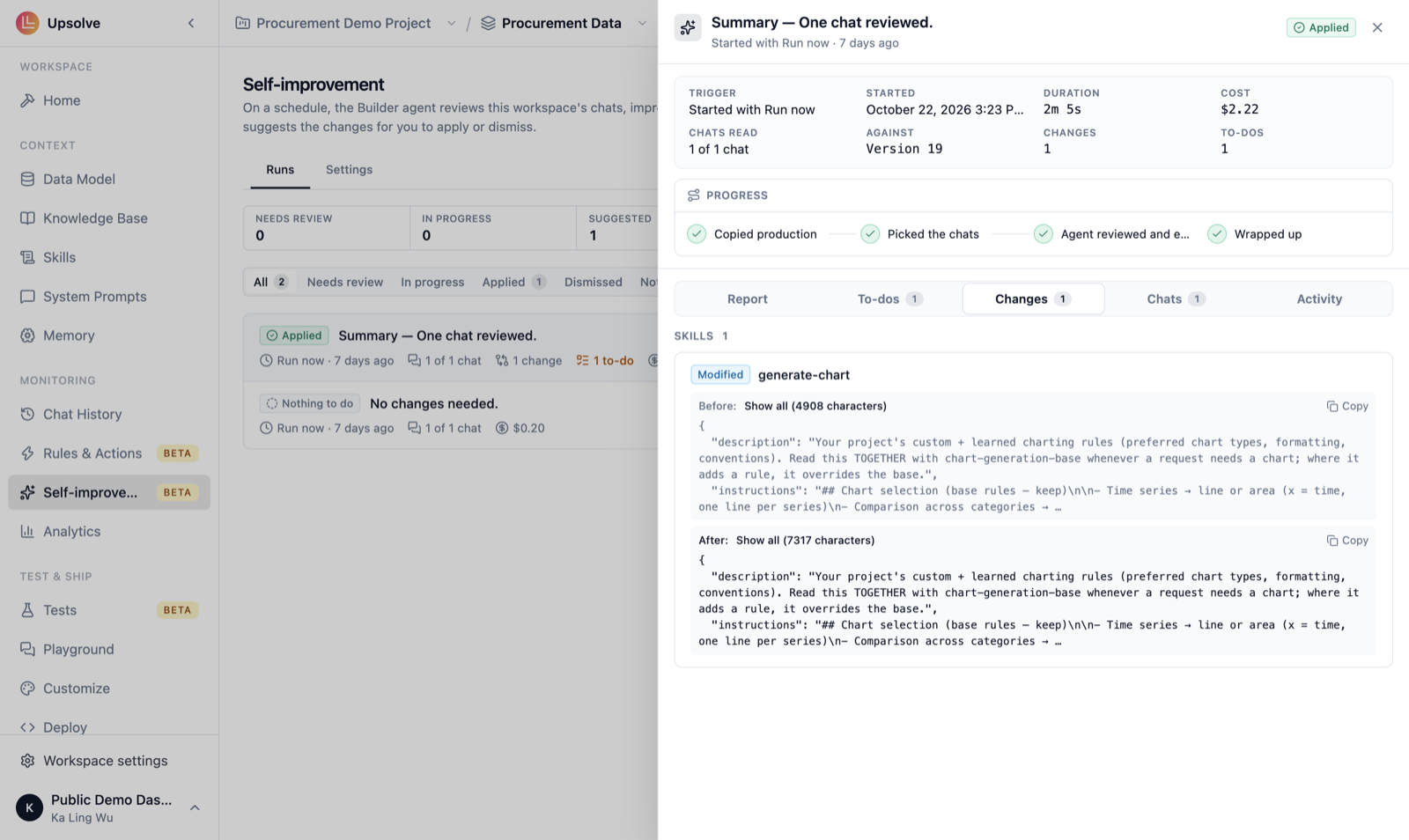
Task: Filter runs by Dismissed
Action: (x=593, y=282)
